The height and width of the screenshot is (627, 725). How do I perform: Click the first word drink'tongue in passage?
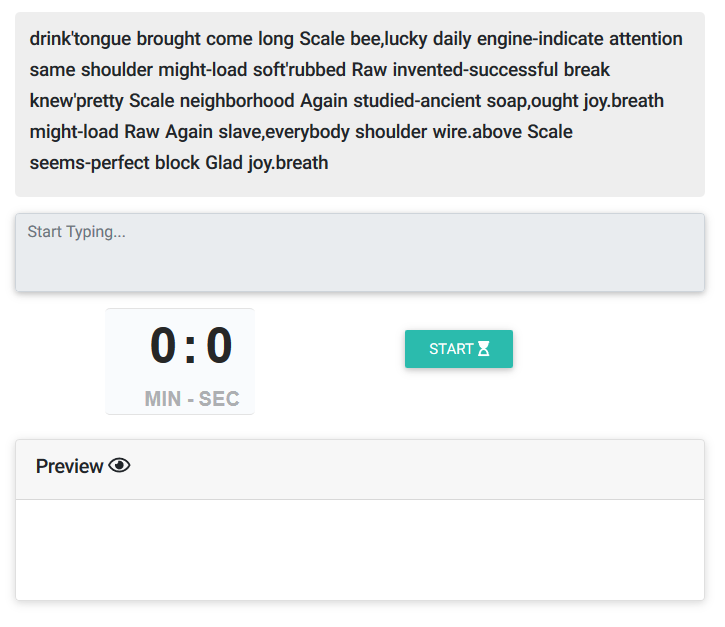point(80,39)
